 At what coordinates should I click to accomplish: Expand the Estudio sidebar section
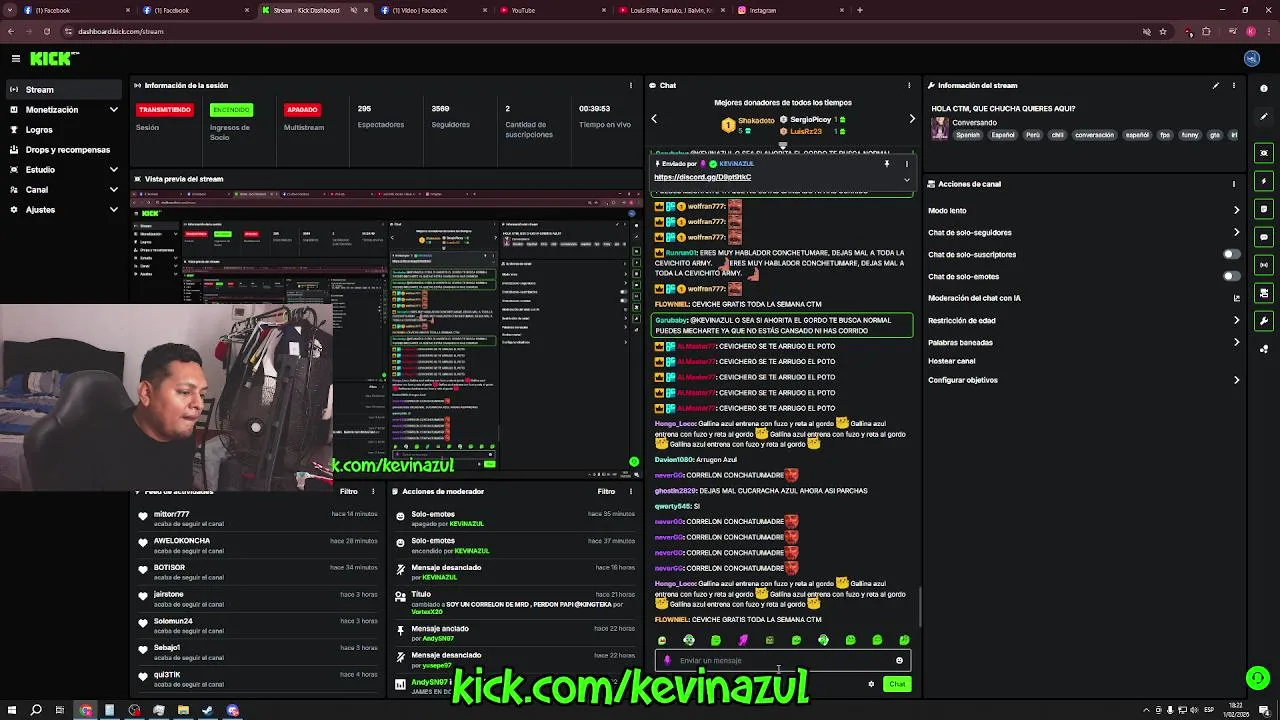coord(113,170)
